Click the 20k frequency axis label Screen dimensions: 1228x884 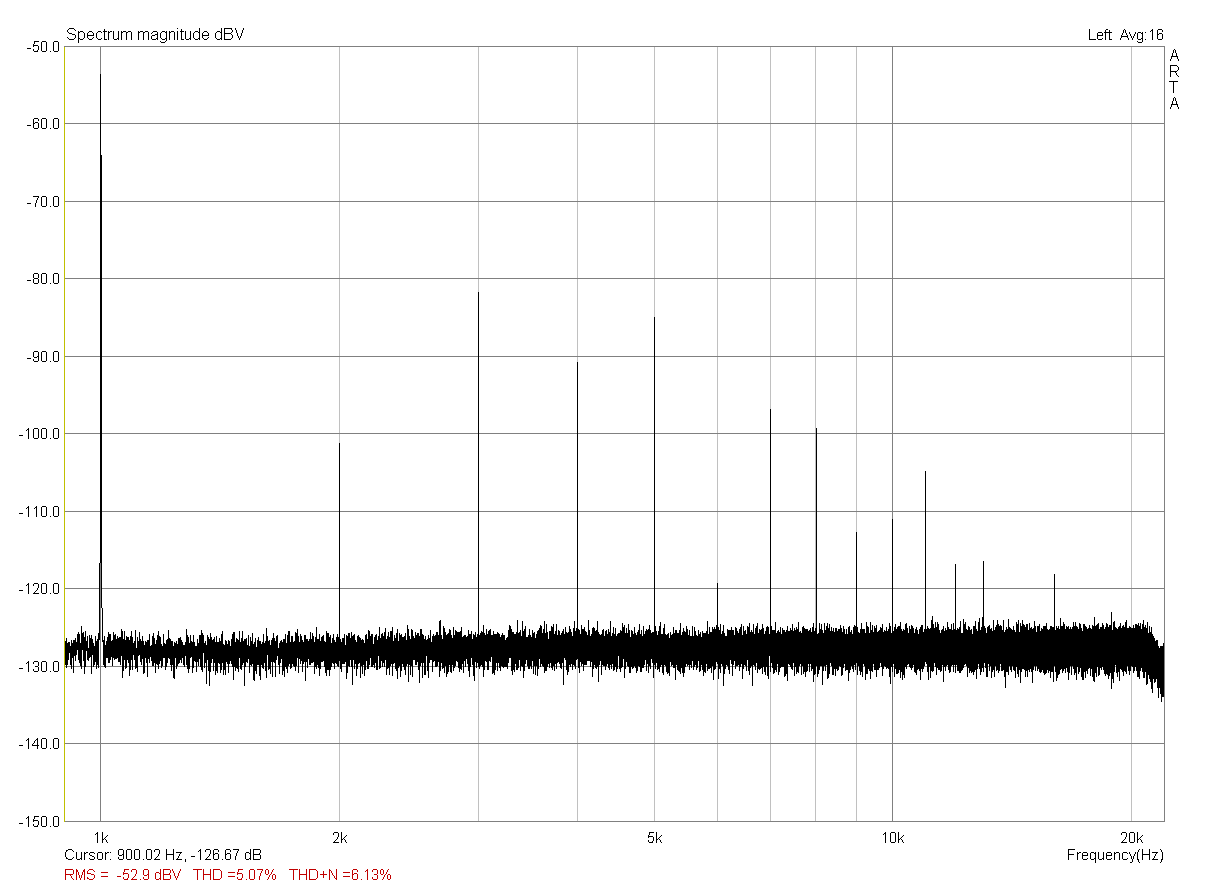[x=1132, y=837]
